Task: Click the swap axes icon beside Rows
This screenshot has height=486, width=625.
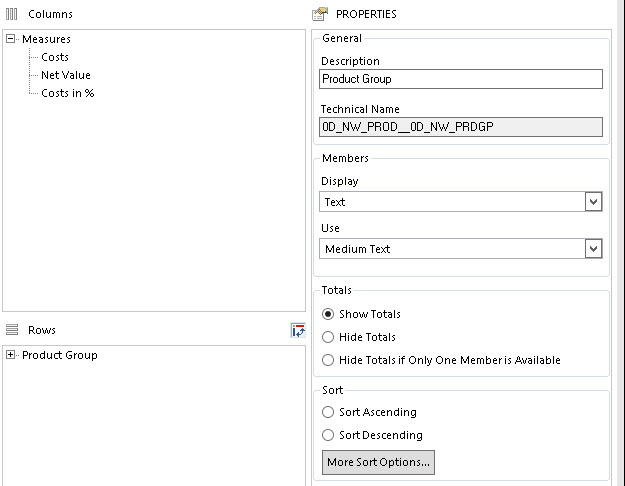Action: pyautogui.click(x=298, y=330)
